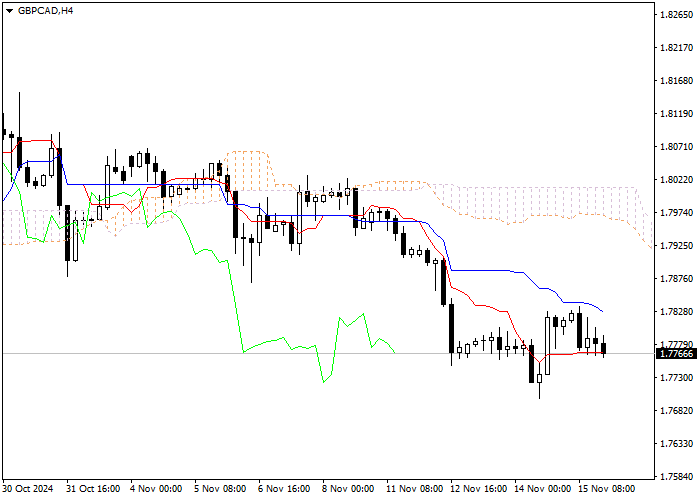Click the 31 Oct 16:00 time label
This screenshot has height=500, width=700.
[93, 489]
